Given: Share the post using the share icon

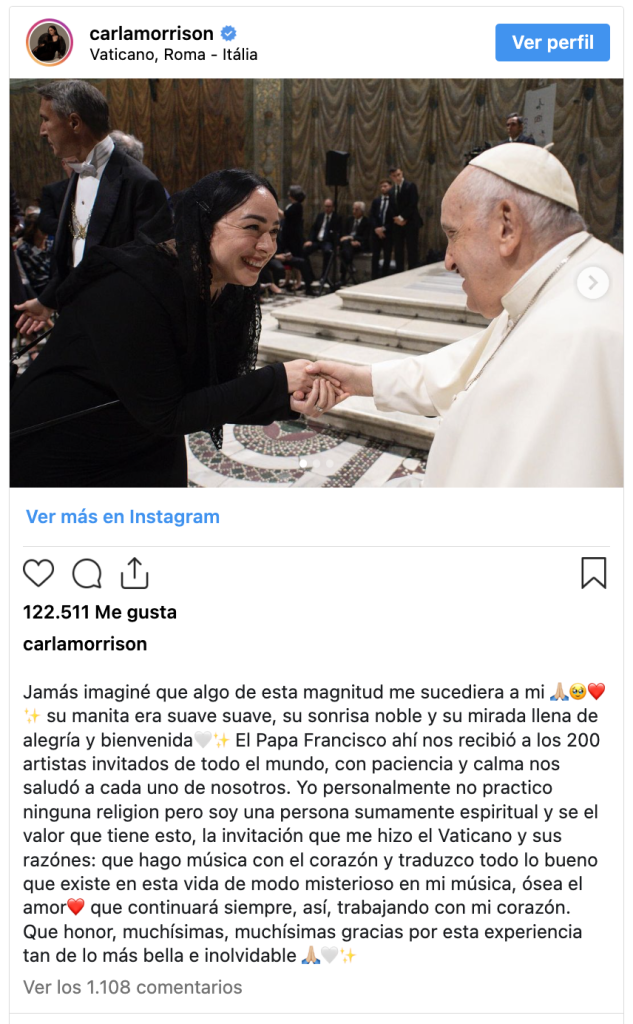Looking at the screenshot, I should [135, 573].
